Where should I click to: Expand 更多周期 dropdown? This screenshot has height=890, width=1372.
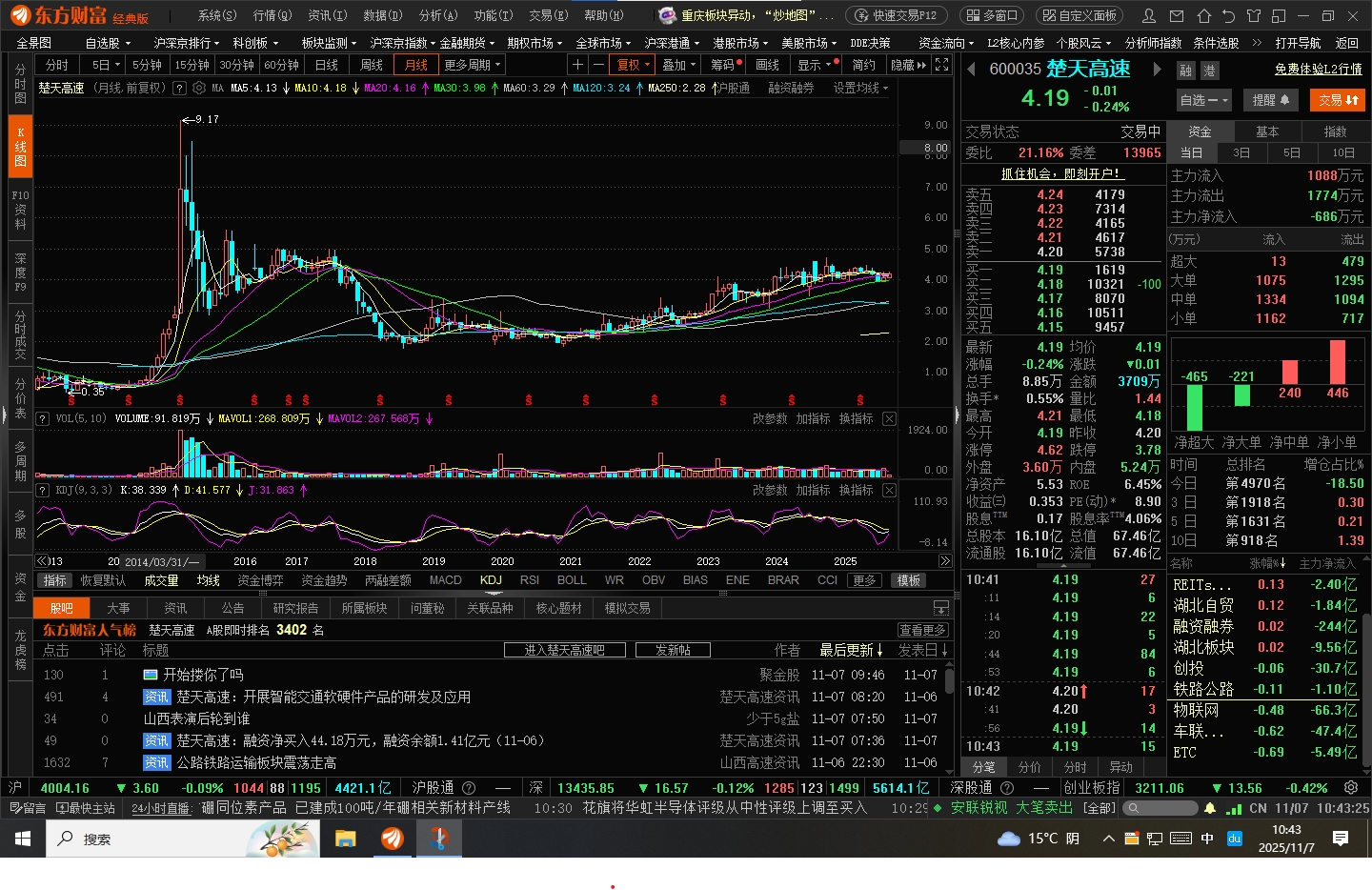(x=473, y=65)
